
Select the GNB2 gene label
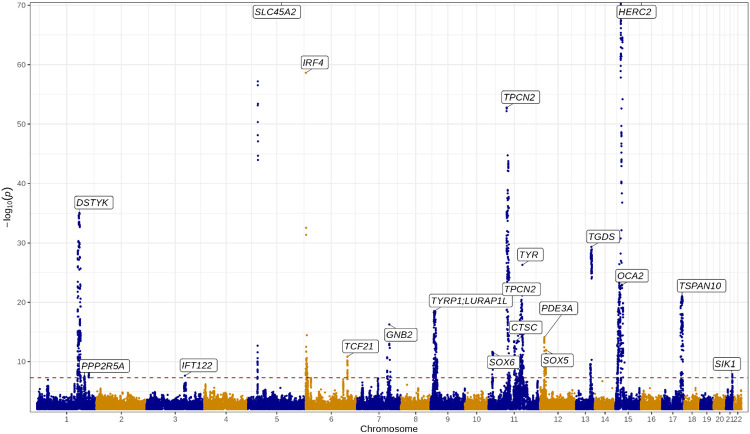pyautogui.click(x=400, y=334)
